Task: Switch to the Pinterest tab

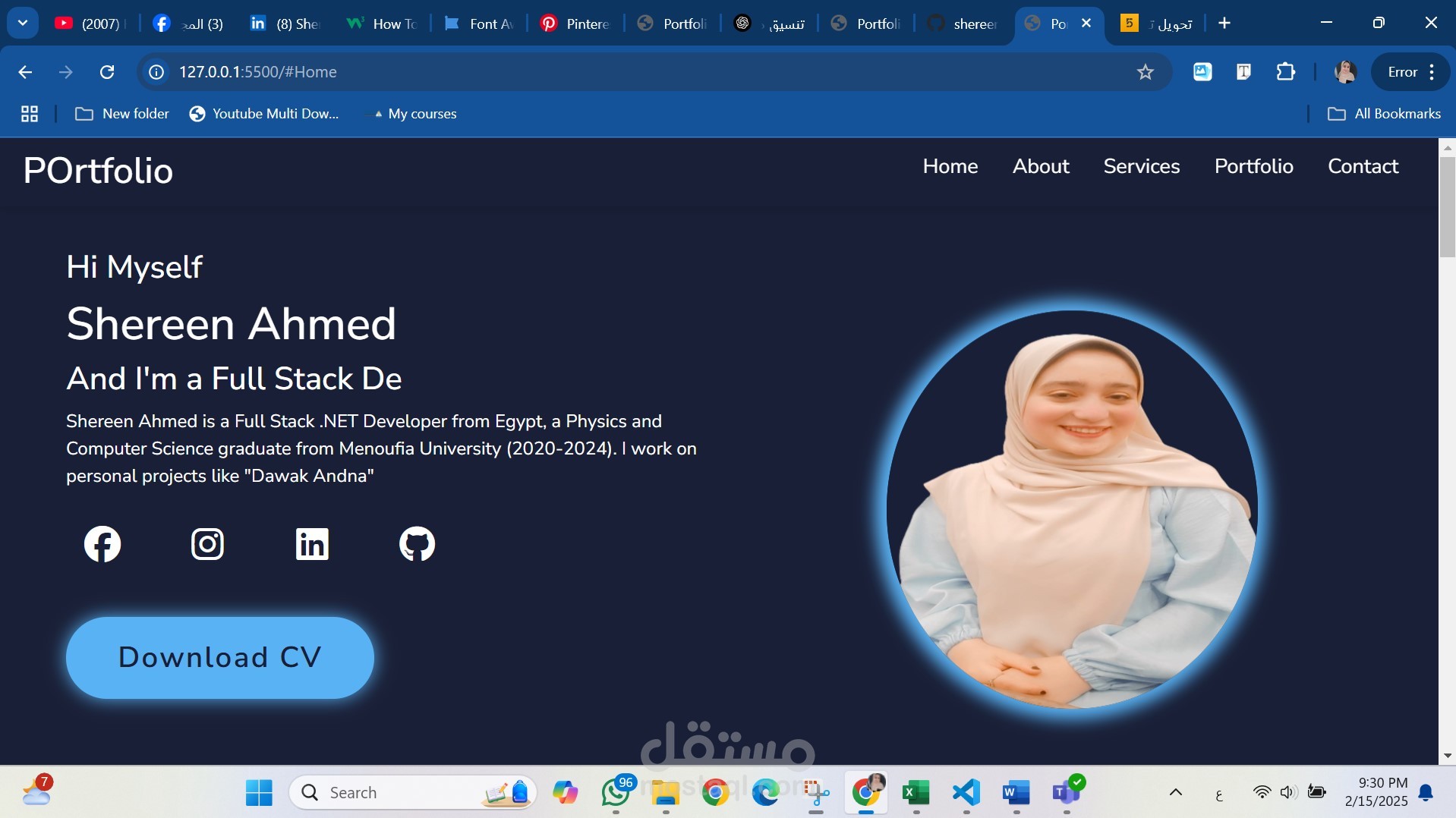Action: [x=575, y=24]
